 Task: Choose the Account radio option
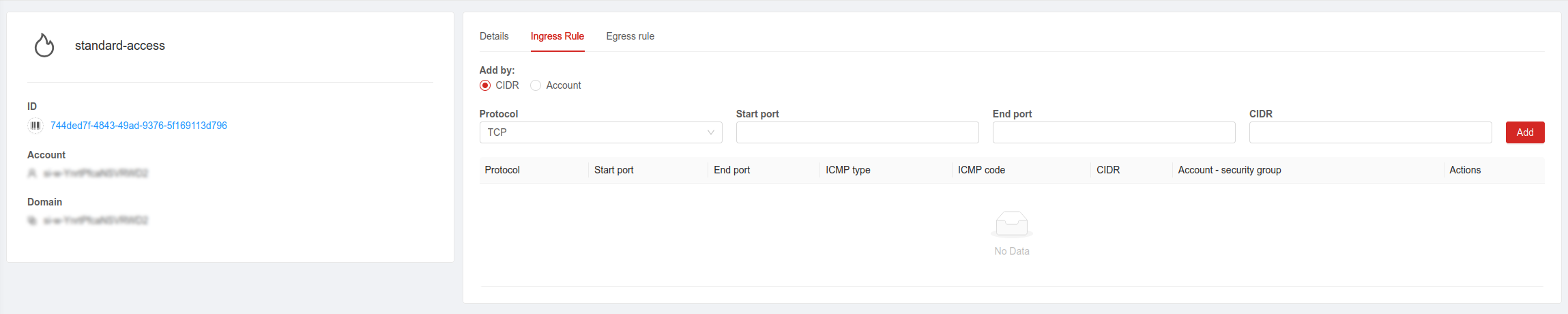click(536, 85)
